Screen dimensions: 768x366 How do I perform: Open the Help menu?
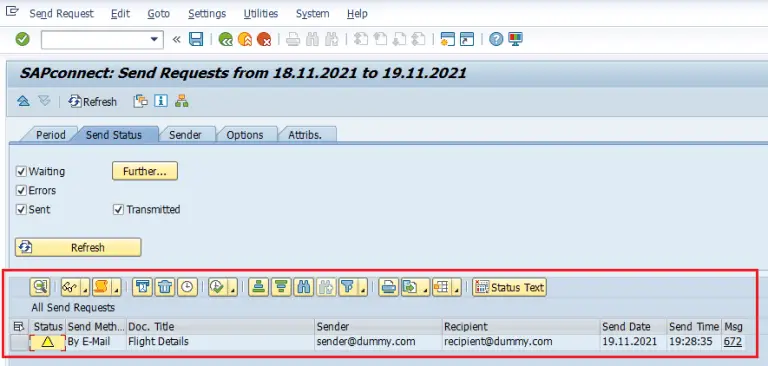[x=357, y=14]
